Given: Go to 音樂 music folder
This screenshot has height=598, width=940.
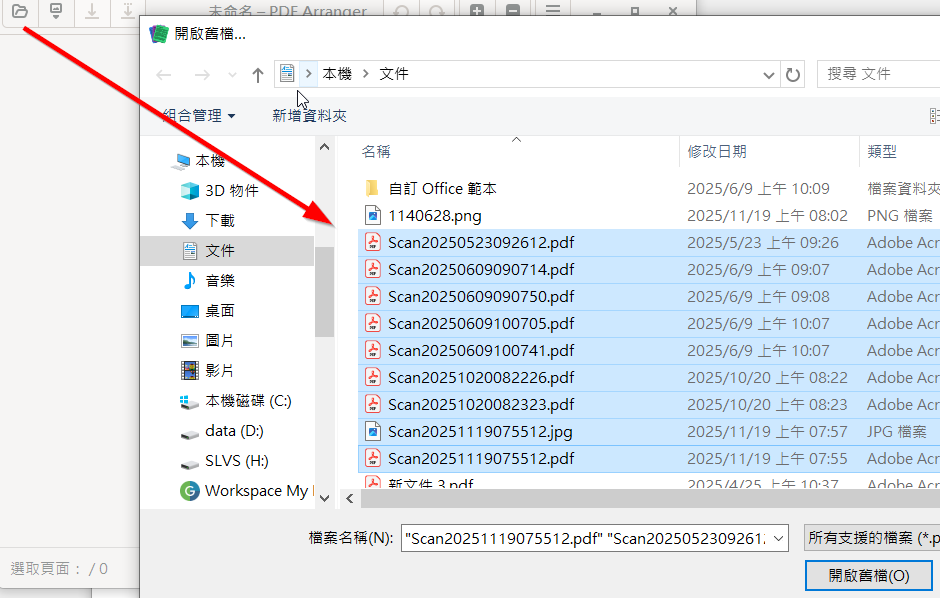Looking at the screenshot, I should (219, 280).
